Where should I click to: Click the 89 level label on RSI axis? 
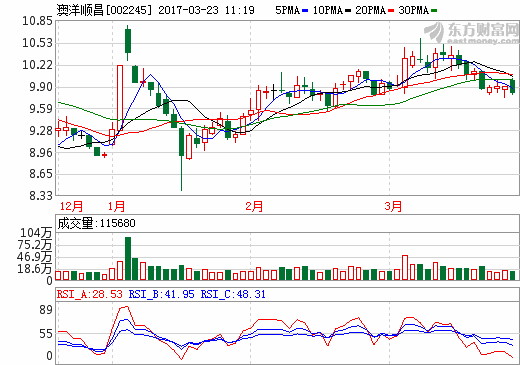point(46,310)
